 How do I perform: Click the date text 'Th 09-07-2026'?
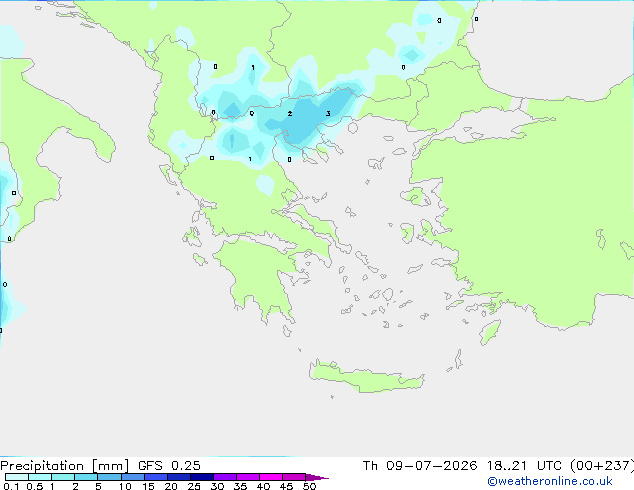[420, 466]
